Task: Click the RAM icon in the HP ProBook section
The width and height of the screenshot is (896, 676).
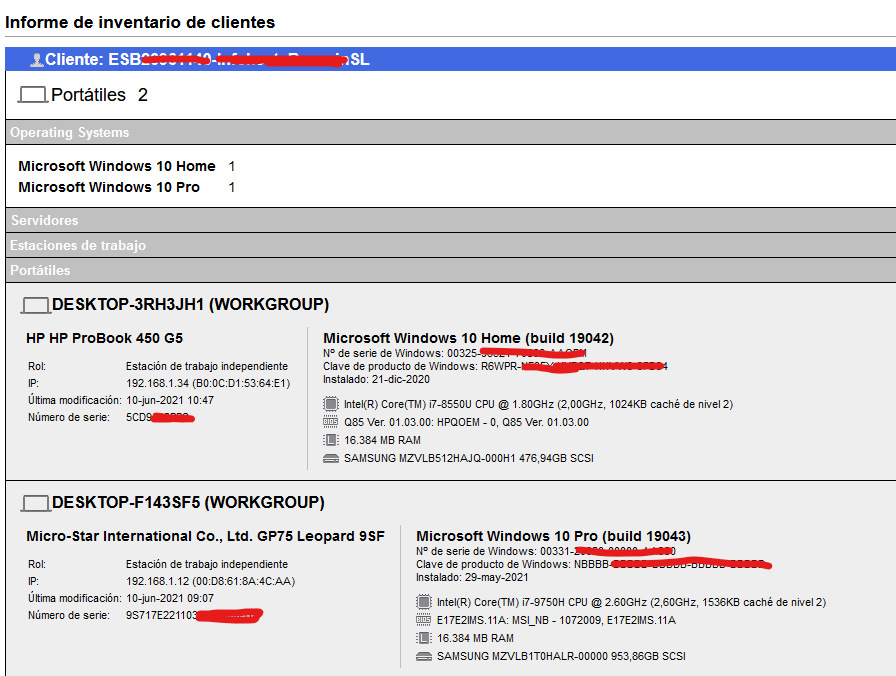Action: pyautogui.click(x=331, y=440)
